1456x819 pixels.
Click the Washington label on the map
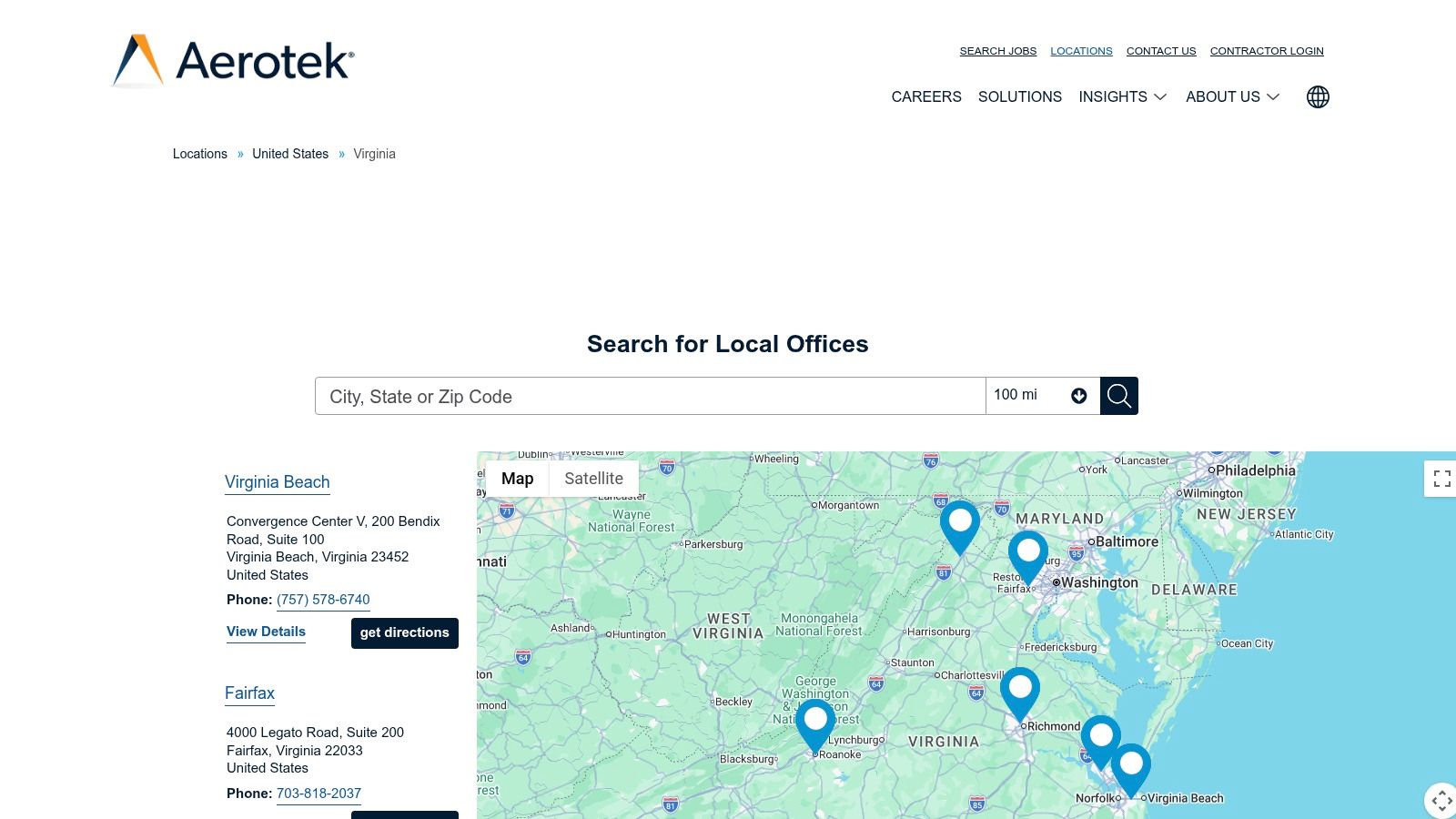[1099, 582]
